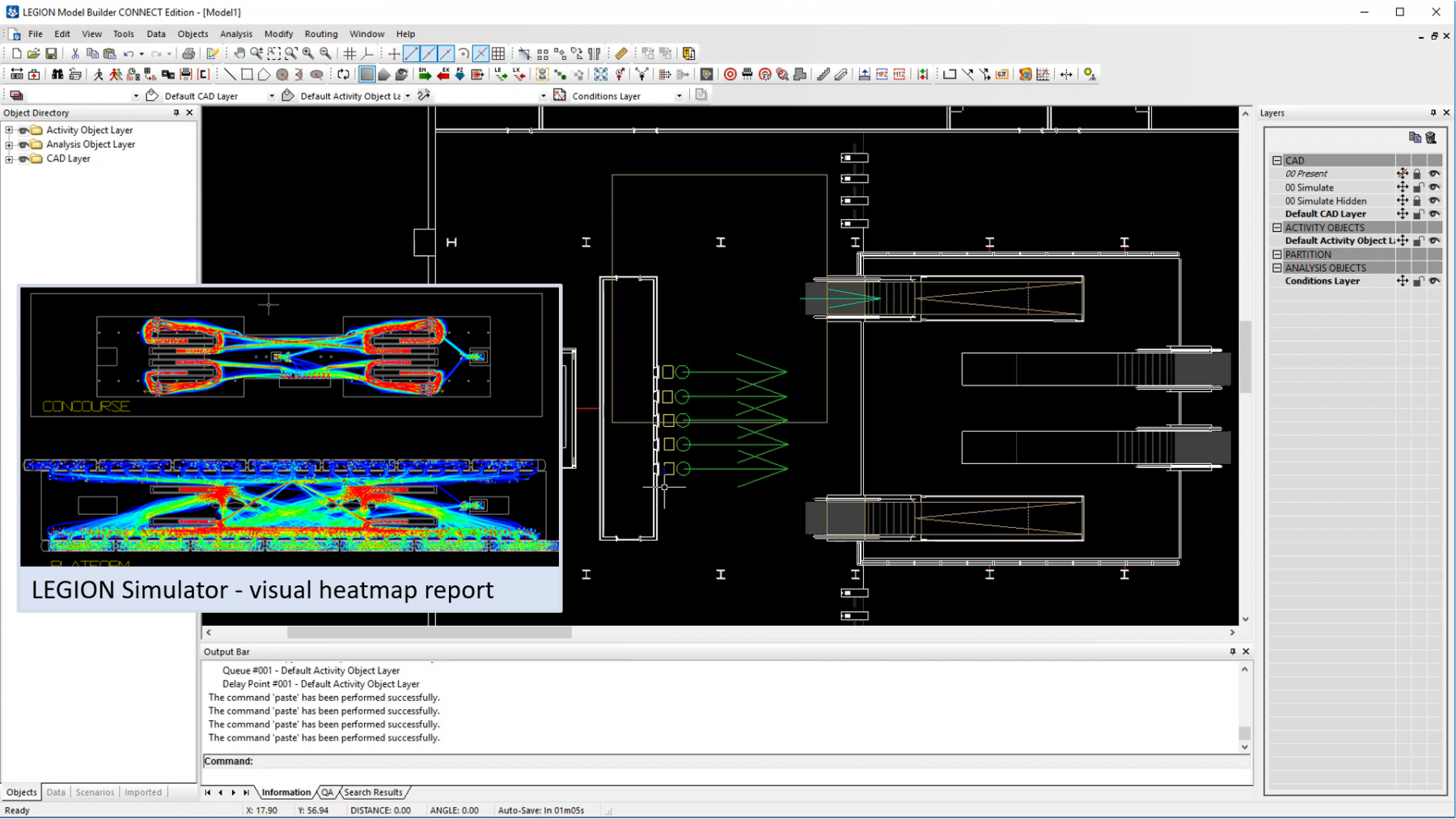Image resolution: width=1456 pixels, height=819 pixels.
Task: Click the stairs object icon
Action: (x=823, y=74)
